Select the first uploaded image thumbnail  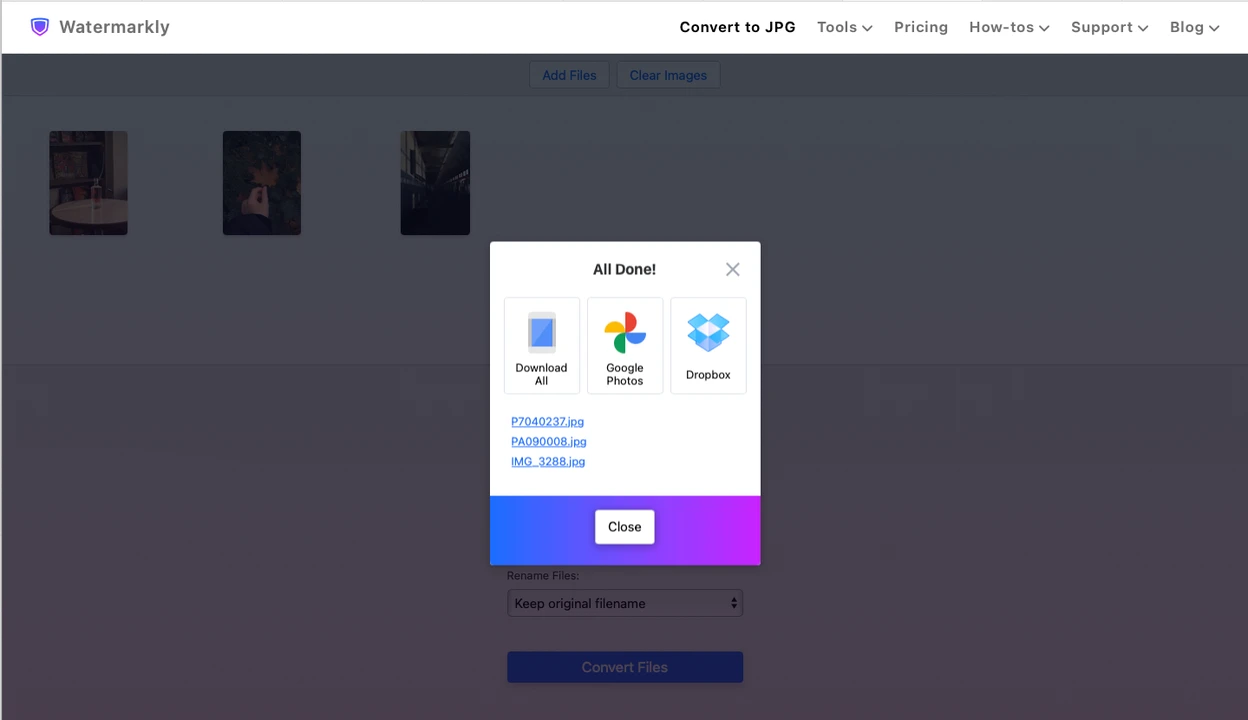click(x=88, y=183)
